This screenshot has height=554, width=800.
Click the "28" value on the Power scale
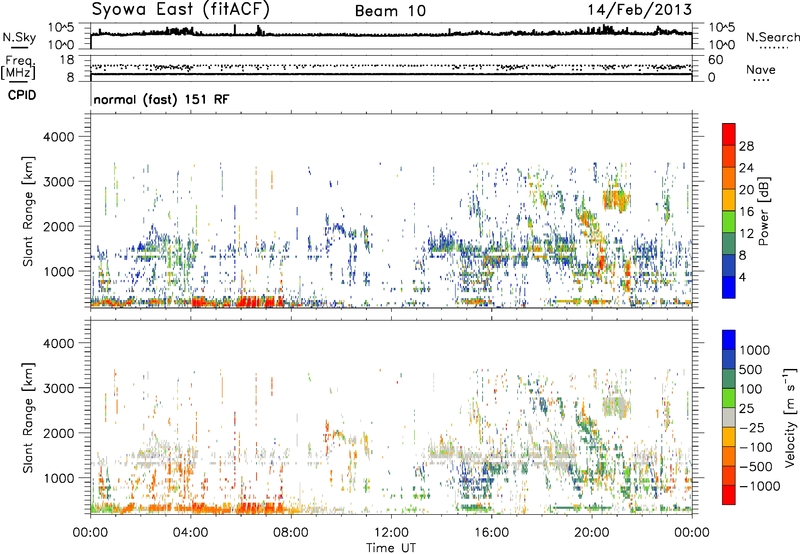coord(746,146)
